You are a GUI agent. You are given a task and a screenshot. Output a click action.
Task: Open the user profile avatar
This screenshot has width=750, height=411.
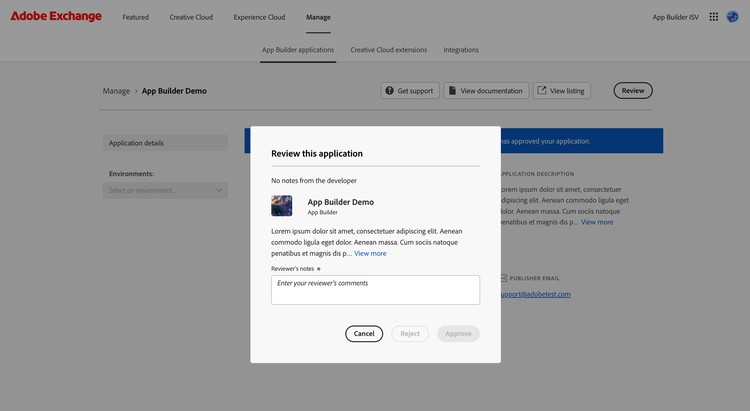pyautogui.click(x=732, y=17)
